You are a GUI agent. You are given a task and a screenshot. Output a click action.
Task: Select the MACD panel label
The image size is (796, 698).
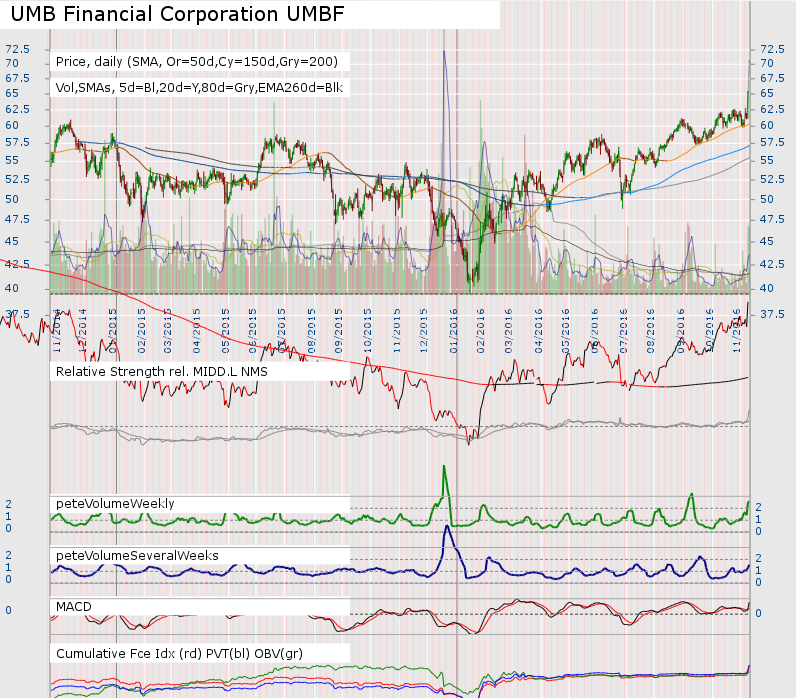(74, 607)
